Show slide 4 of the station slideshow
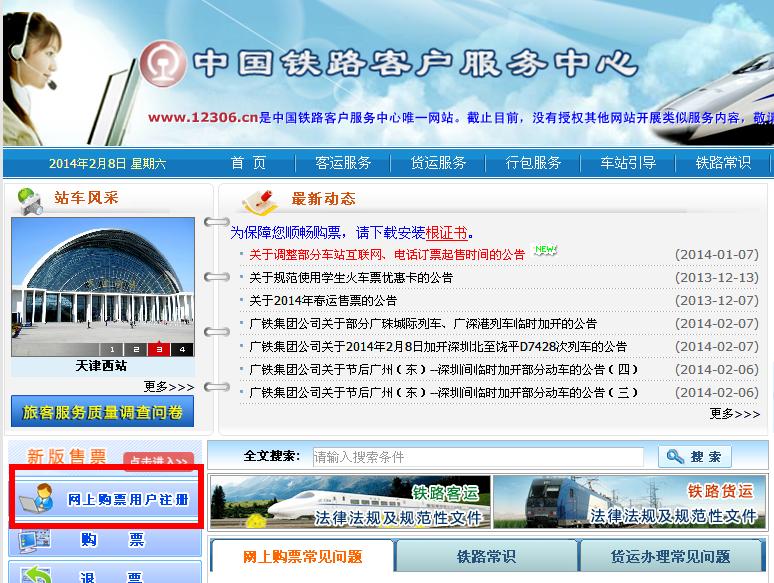The image size is (774, 583). pos(182,350)
